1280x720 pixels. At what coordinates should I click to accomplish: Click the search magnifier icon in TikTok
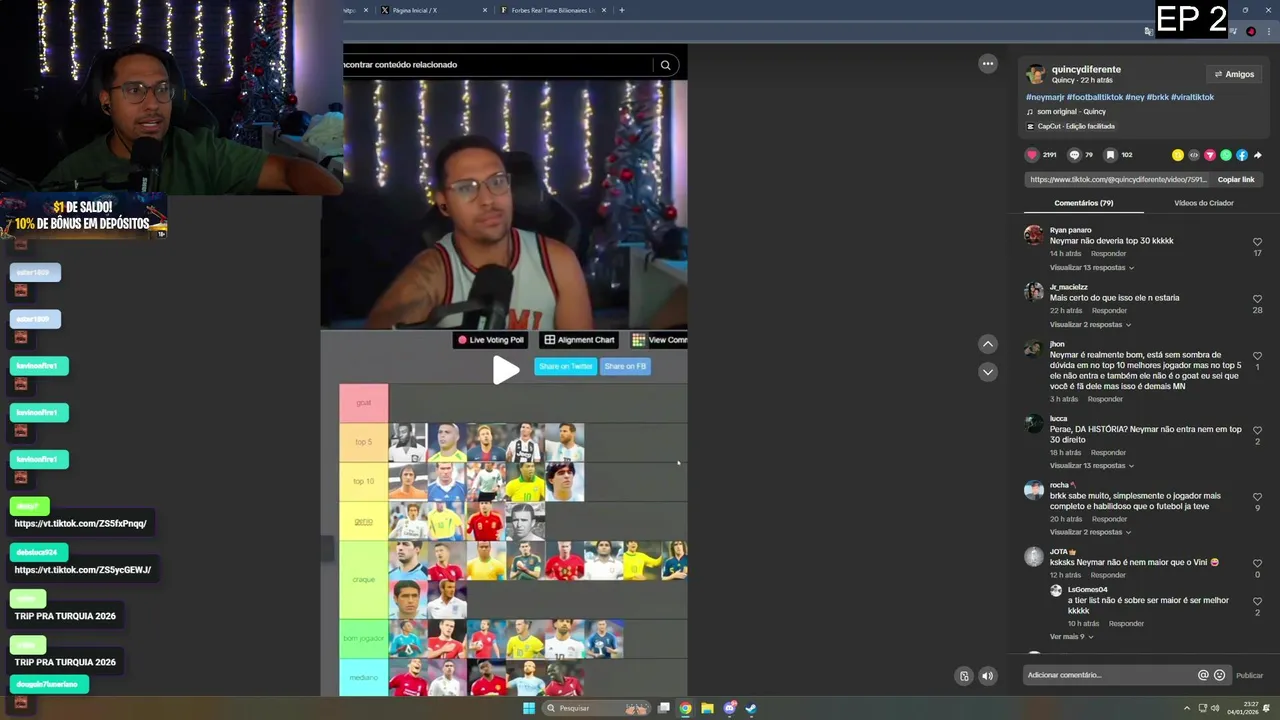(665, 65)
